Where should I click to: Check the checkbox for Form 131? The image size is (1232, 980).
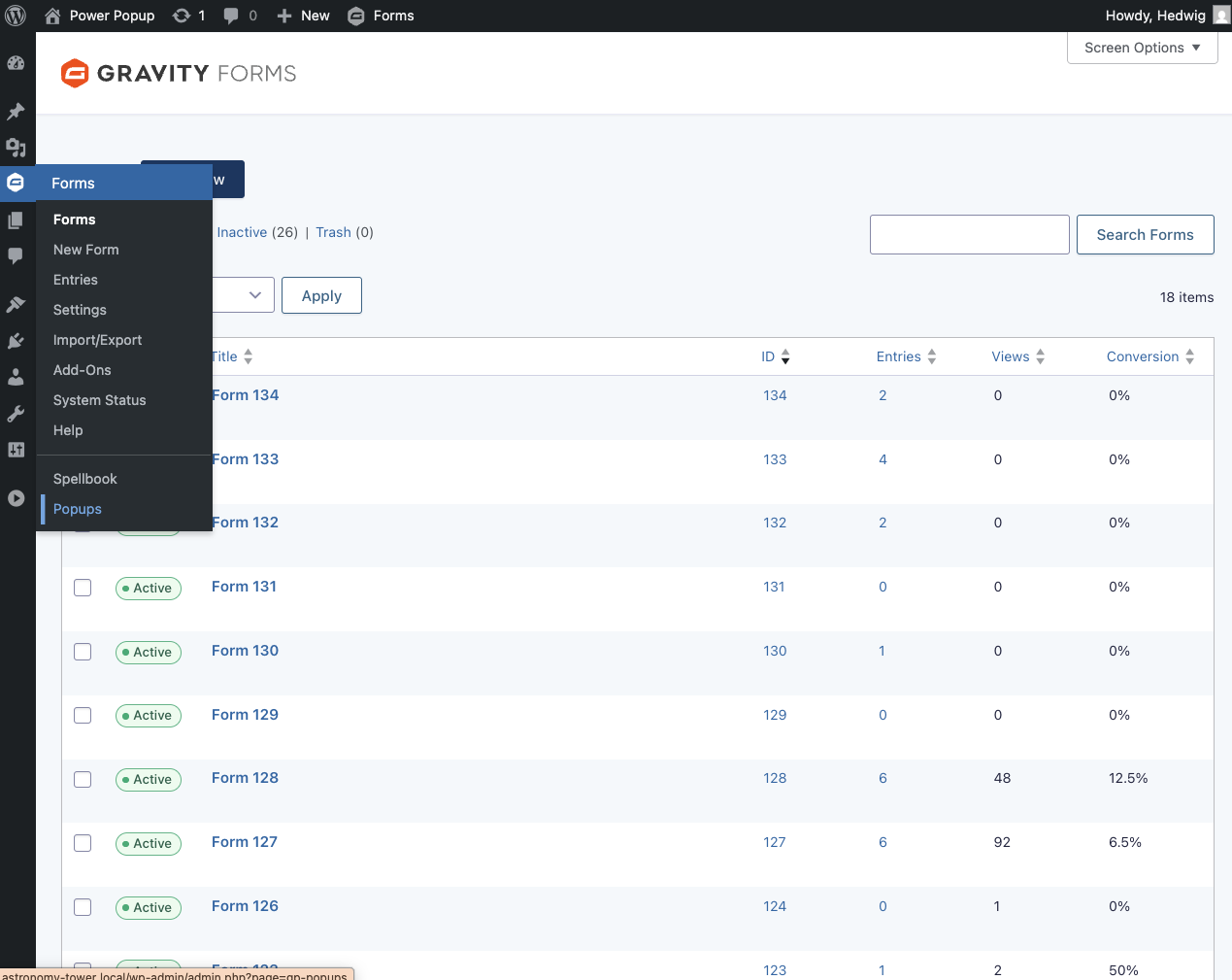[x=83, y=588]
